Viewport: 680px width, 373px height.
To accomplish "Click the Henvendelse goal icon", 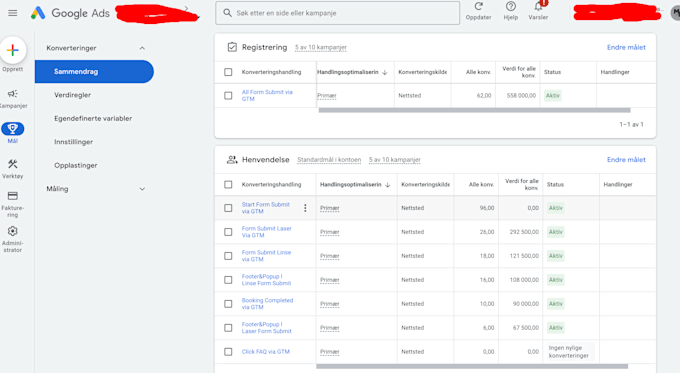I will click(232, 160).
